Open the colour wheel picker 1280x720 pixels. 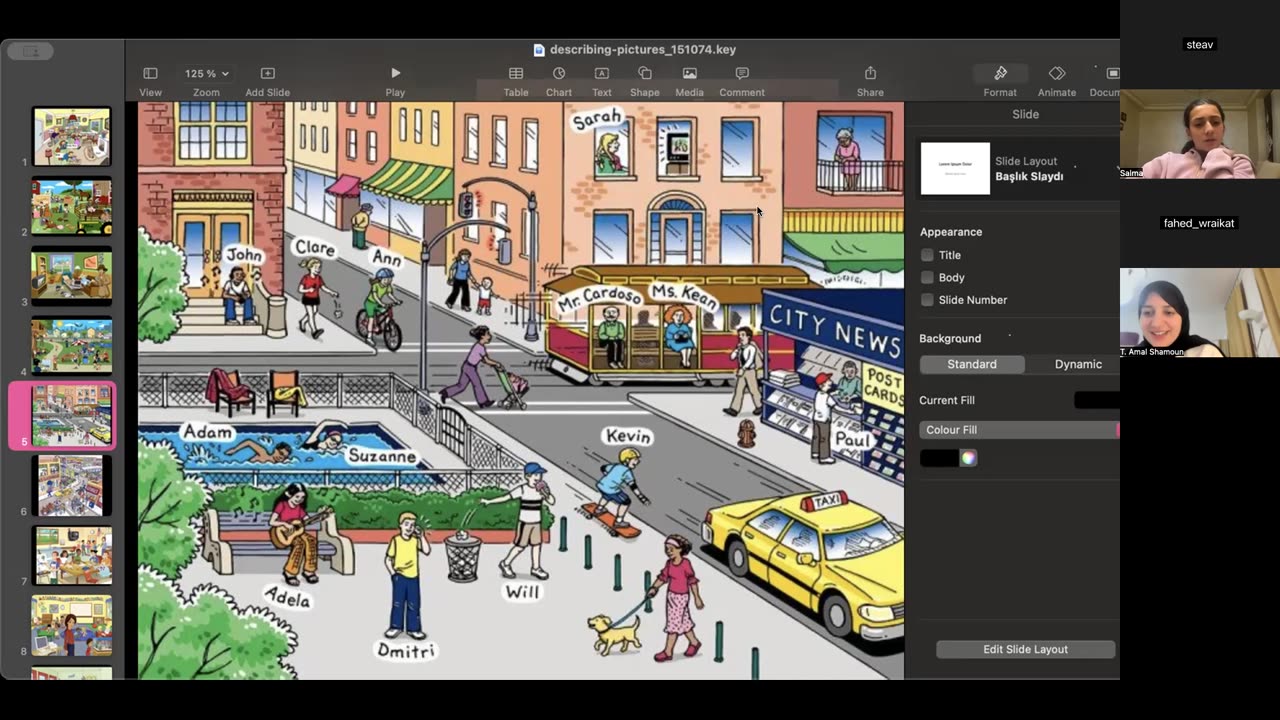968,458
